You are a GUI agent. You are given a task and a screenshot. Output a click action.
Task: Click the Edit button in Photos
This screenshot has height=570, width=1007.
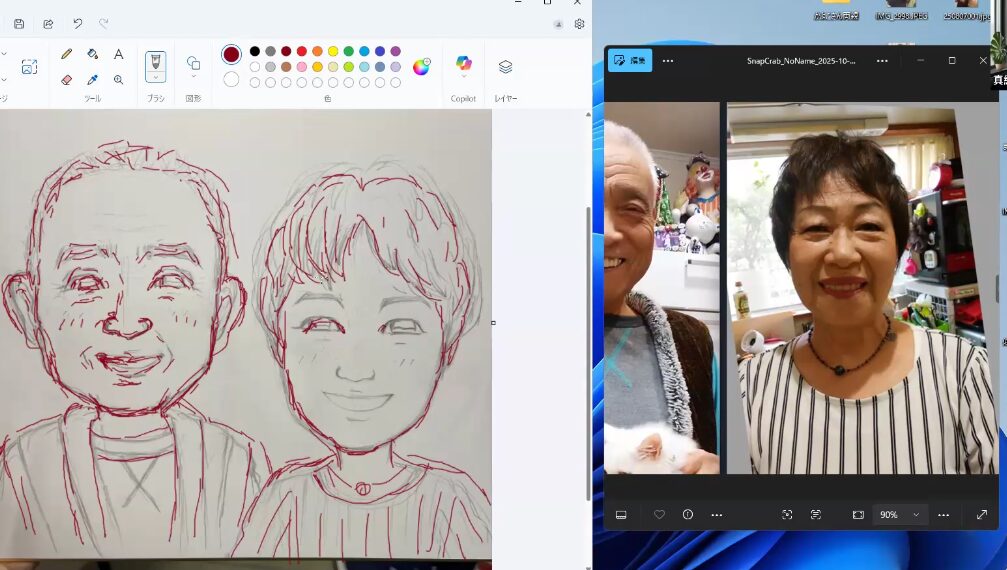pyautogui.click(x=630, y=60)
